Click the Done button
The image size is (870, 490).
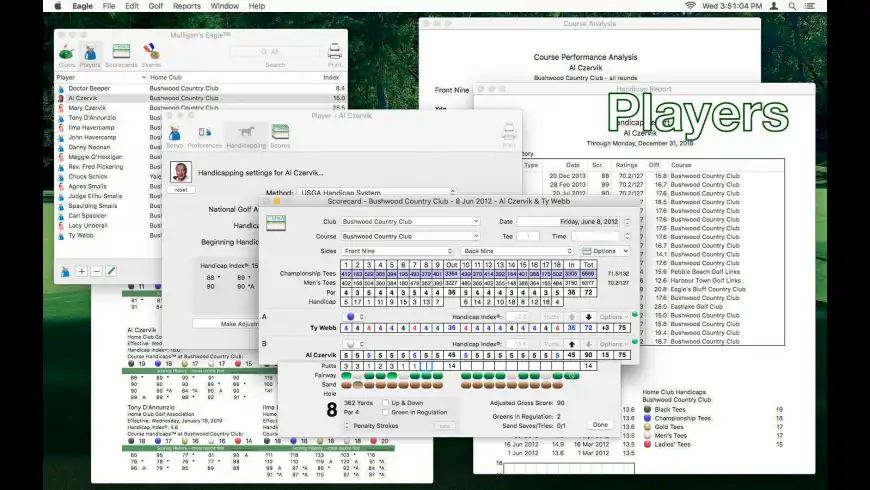coord(600,425)
